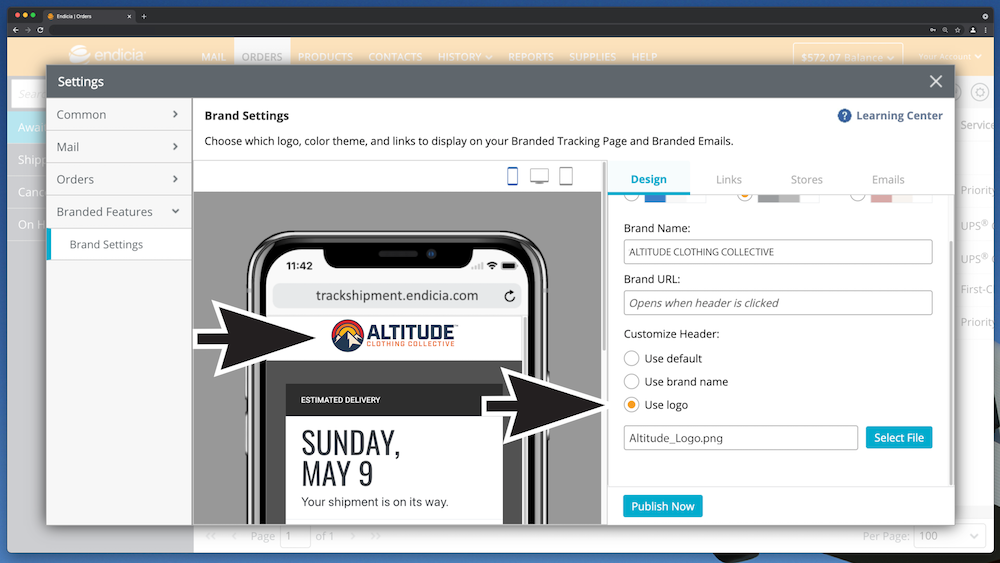
Task: Click the browser forward arrow
Action: click(x=27, y=30)
